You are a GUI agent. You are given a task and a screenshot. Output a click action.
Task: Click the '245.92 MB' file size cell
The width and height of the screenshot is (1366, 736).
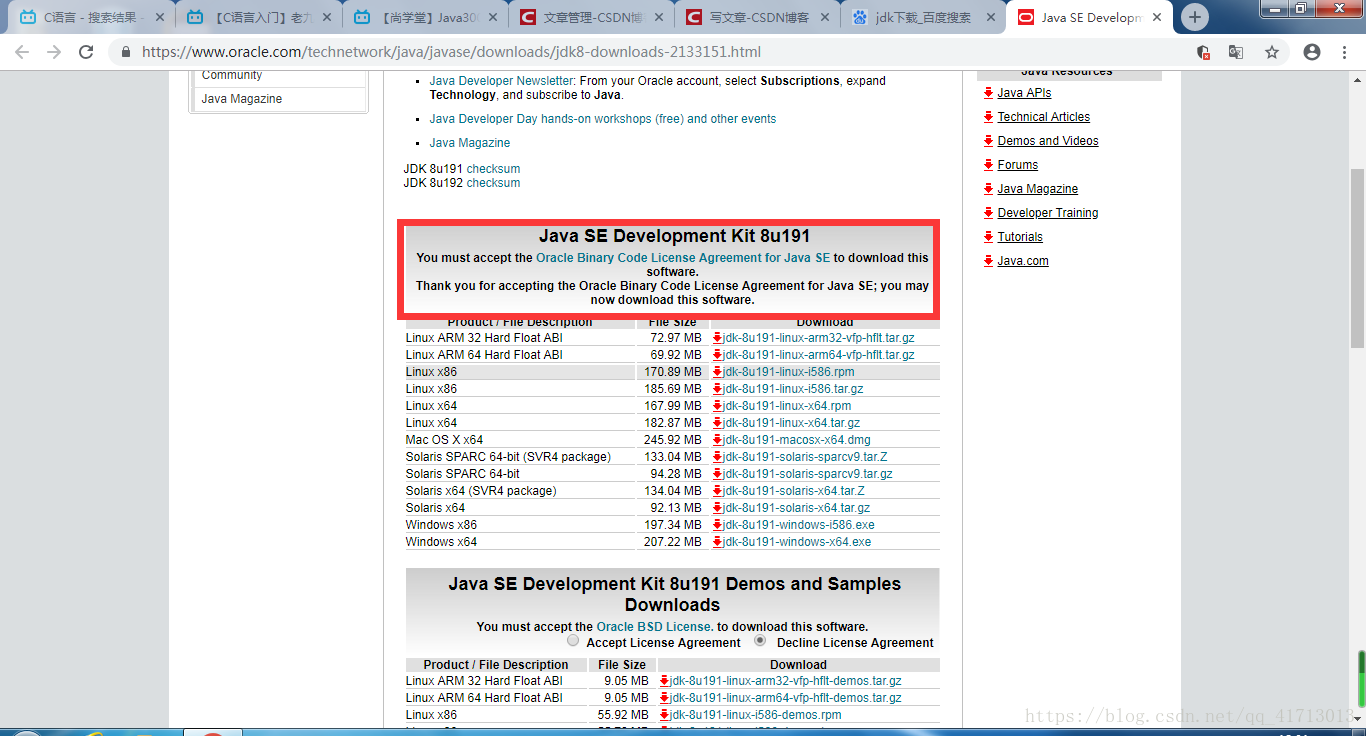click(675, 440)
